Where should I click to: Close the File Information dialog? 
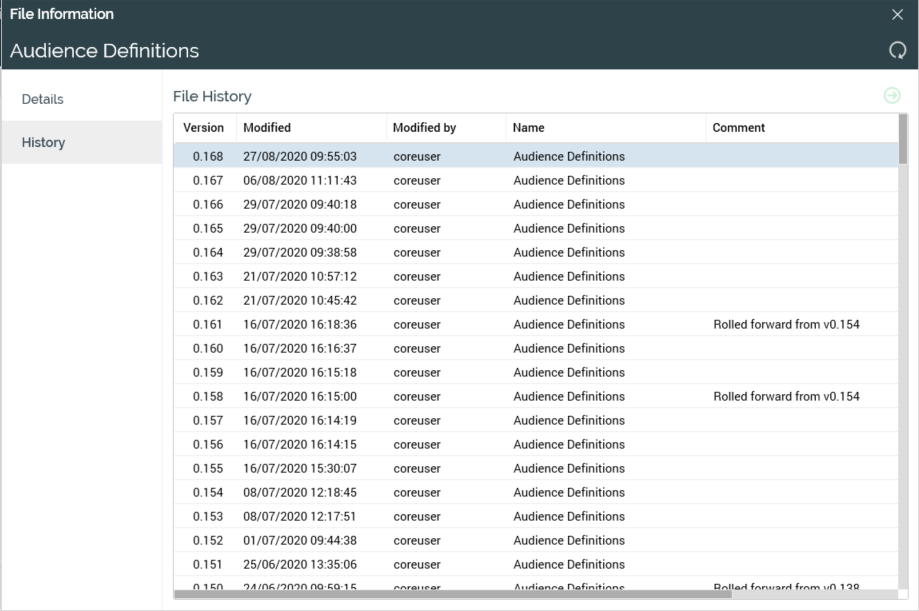click(x=897, y=14)
